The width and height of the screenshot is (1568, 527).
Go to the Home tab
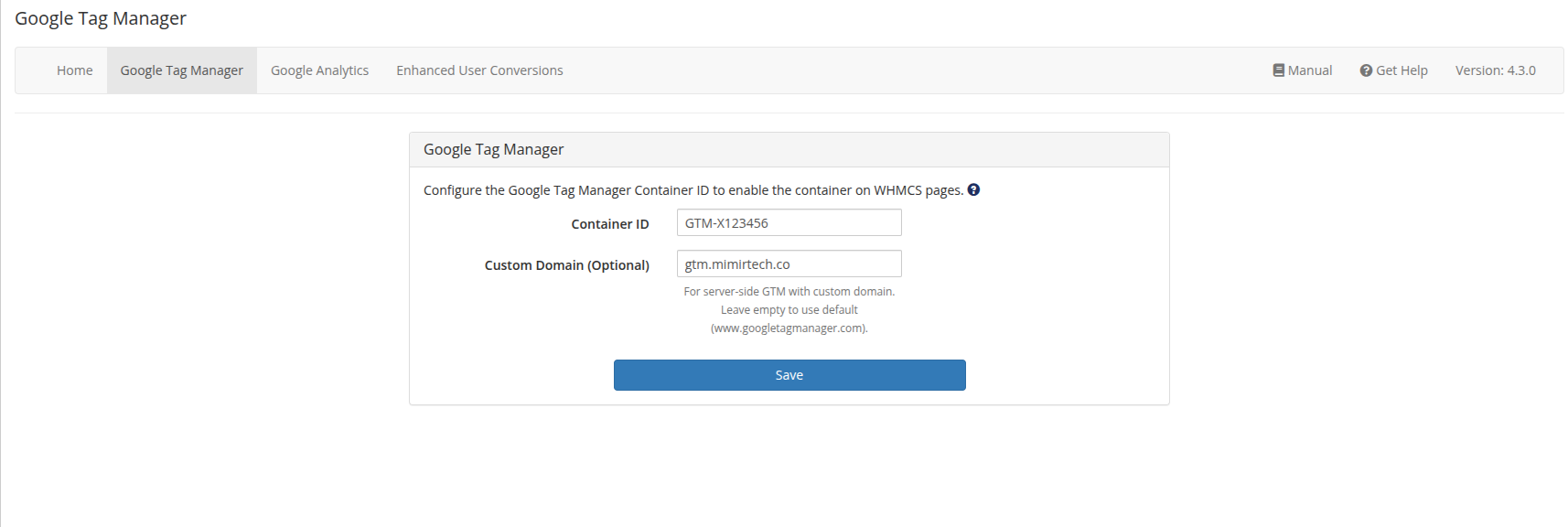(x=74, y=70)
